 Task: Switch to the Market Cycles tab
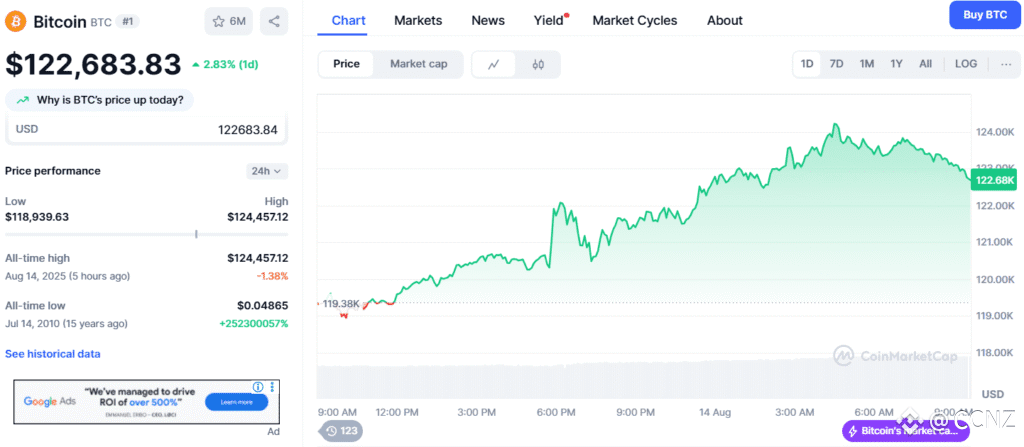pos(635,21)
